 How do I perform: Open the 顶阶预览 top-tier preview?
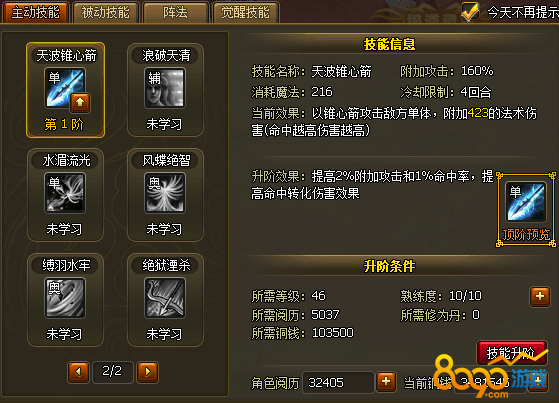pyautogui.click(x=526, y=209)
